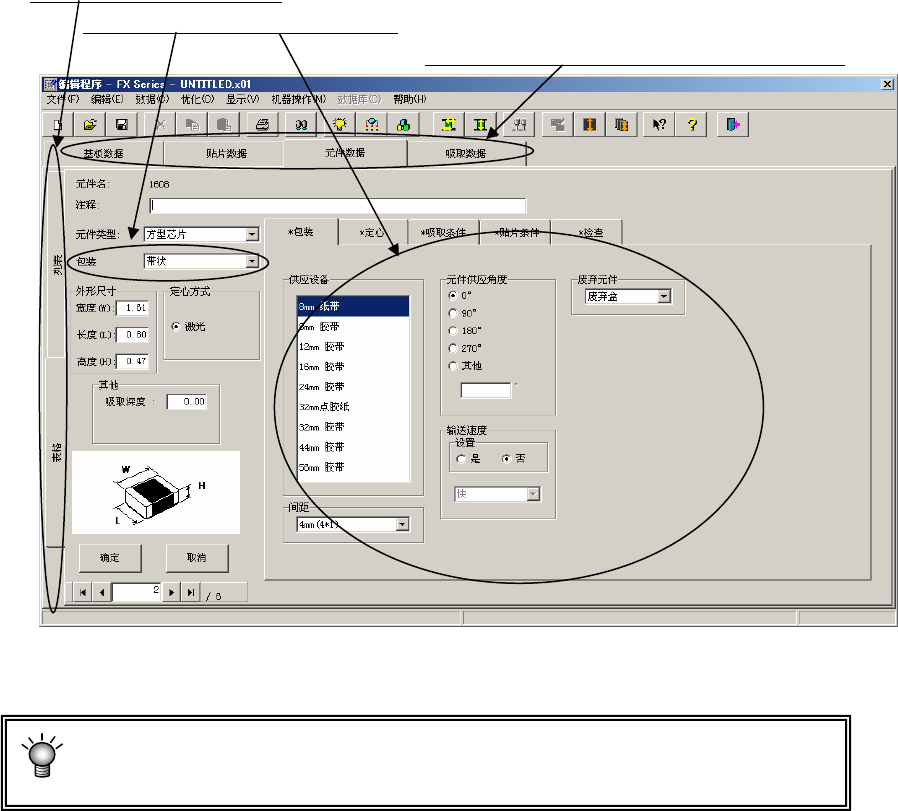Click the orange database toolbar icon
Image resolution: width=898 pixels, height=811 pixels.
click(621, 124)
